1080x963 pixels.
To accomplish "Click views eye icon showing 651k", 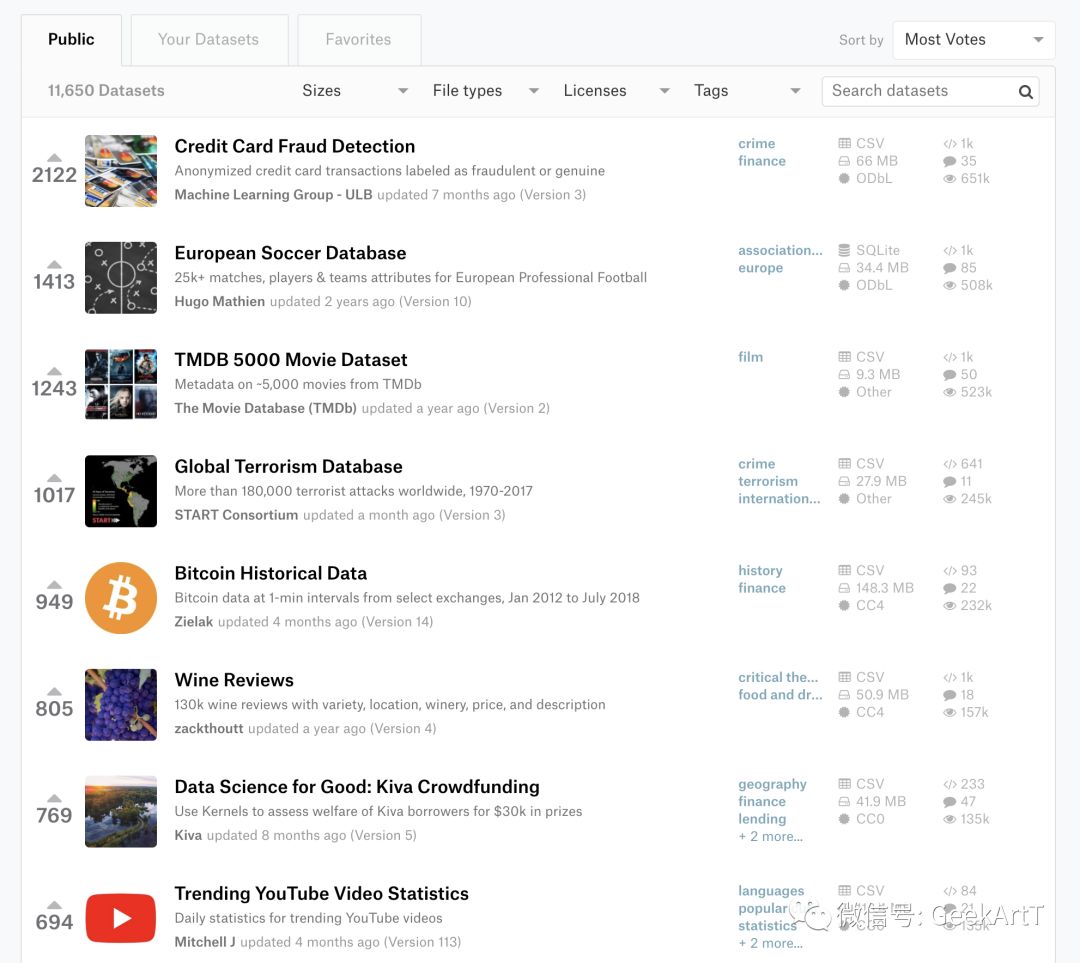I will click(x=950, y=178).
